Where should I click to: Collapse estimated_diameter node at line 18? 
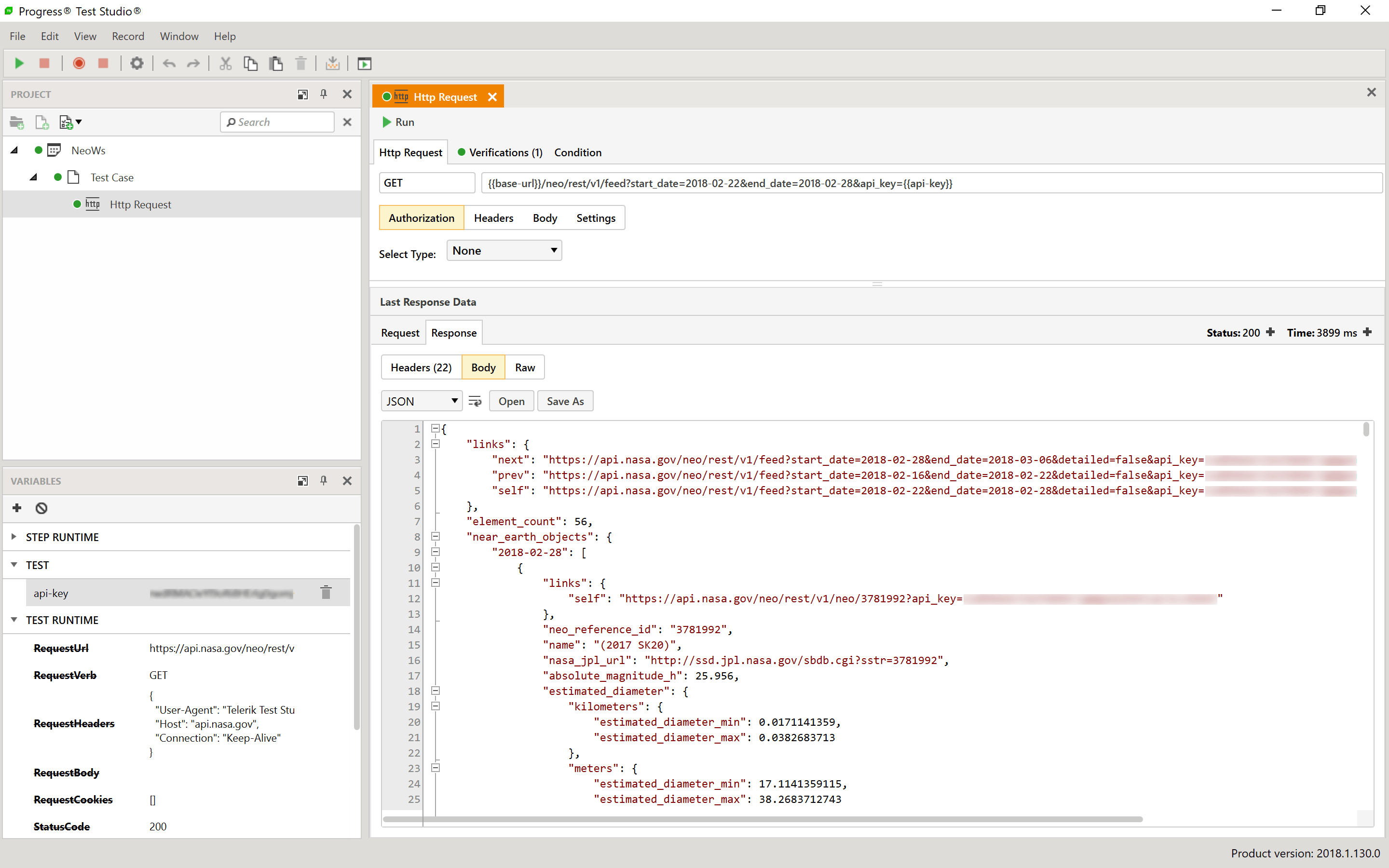(436, 691)
